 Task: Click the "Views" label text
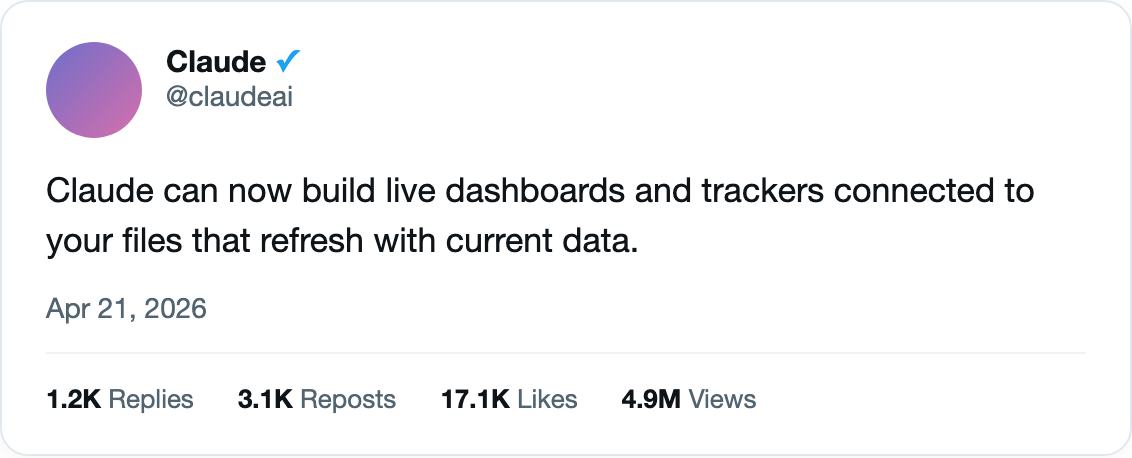click(x=722, y=400)
